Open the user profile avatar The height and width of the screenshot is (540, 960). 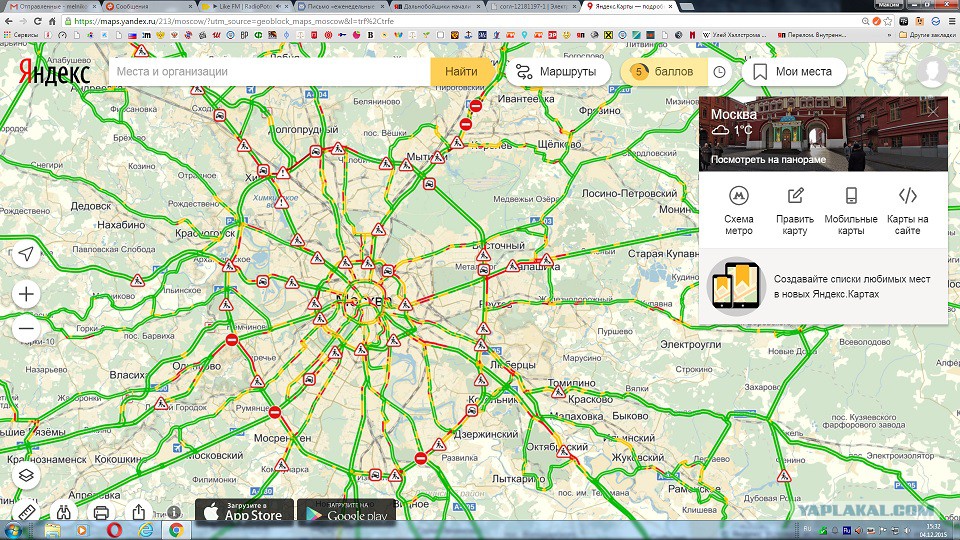(932, 72)
